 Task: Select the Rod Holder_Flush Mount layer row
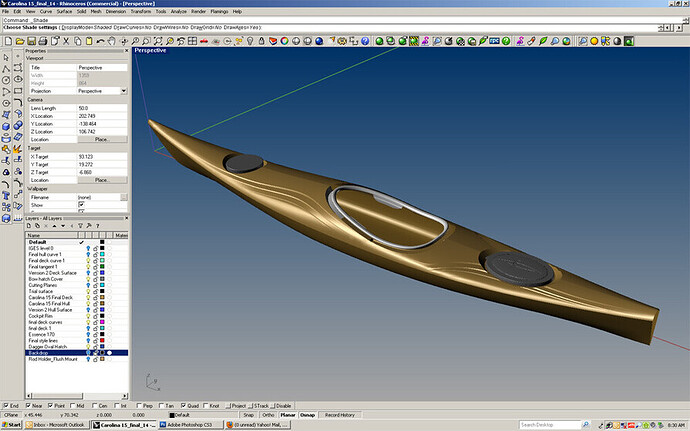click(x=77, y=359)
